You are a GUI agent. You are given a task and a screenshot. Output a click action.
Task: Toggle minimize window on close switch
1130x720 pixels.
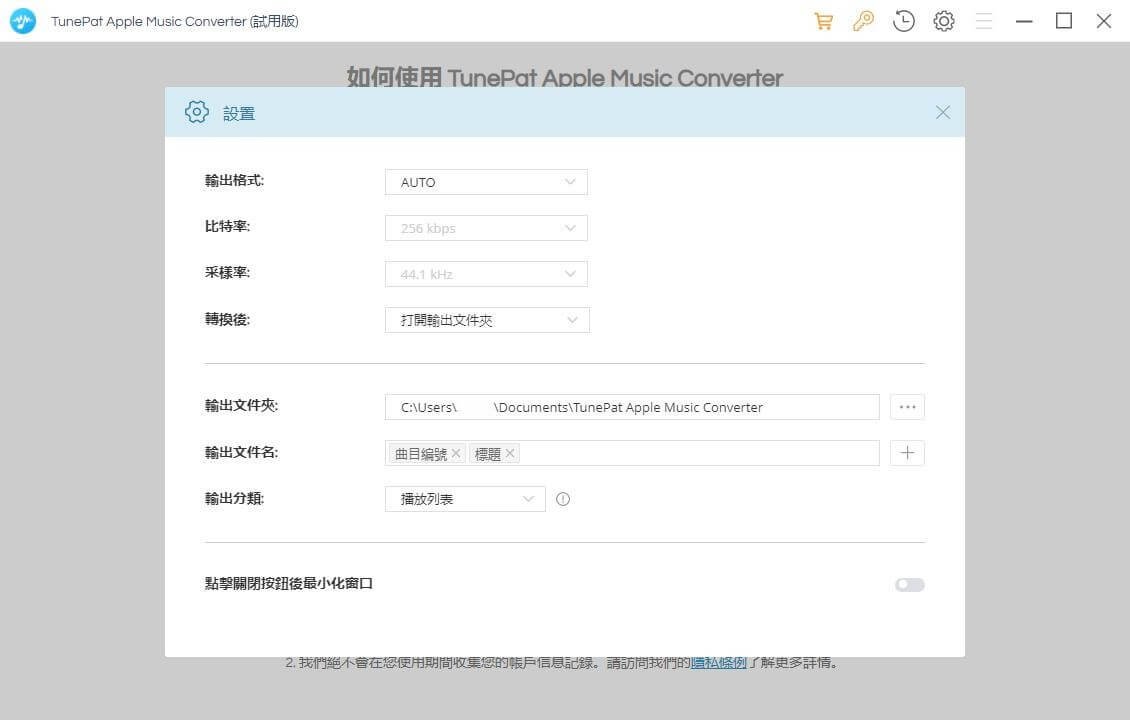click(x=909, y=585)
